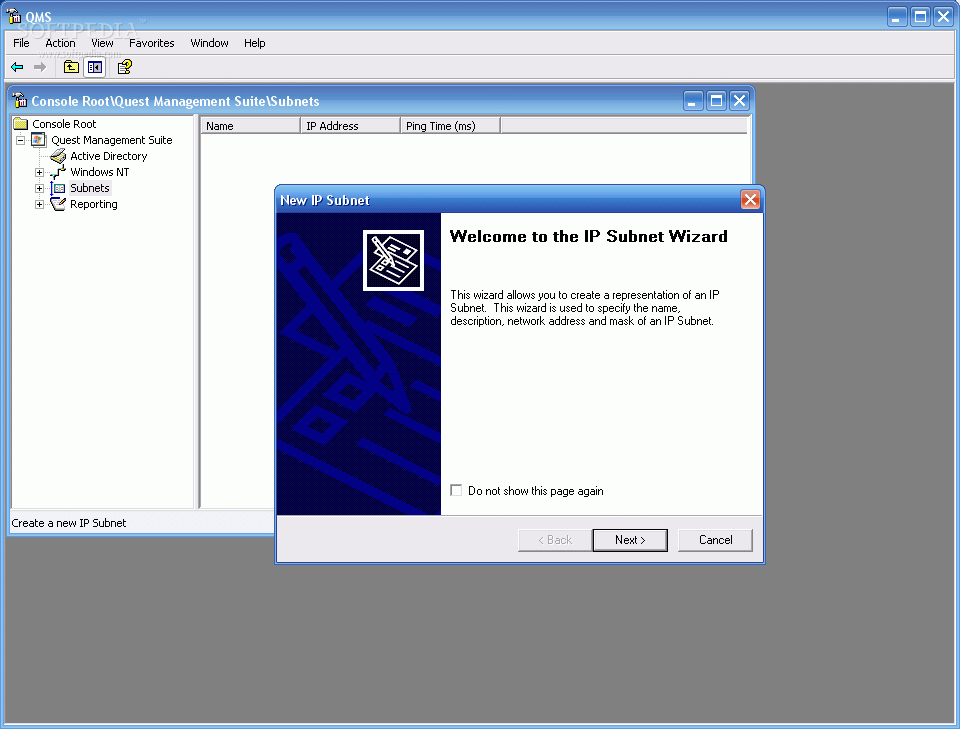Sort by the Ping Time (ms) column
960x729 pixels.
[451, 125]
